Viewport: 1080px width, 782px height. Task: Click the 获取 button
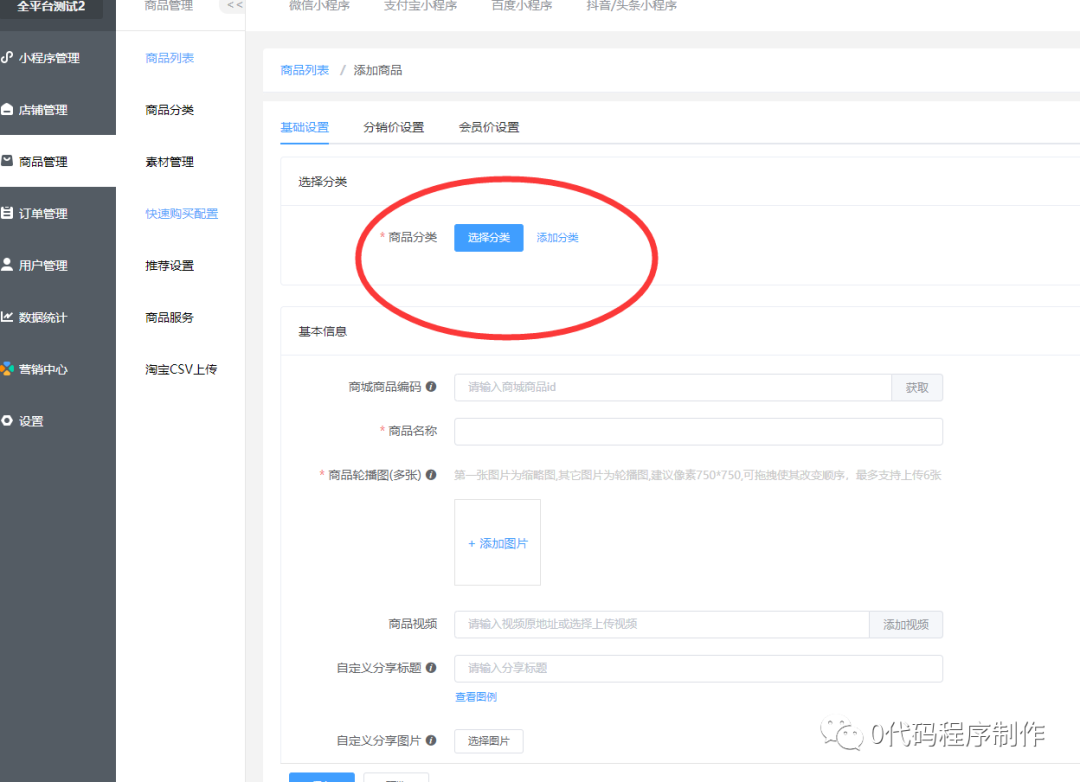[x=917, y=387]
